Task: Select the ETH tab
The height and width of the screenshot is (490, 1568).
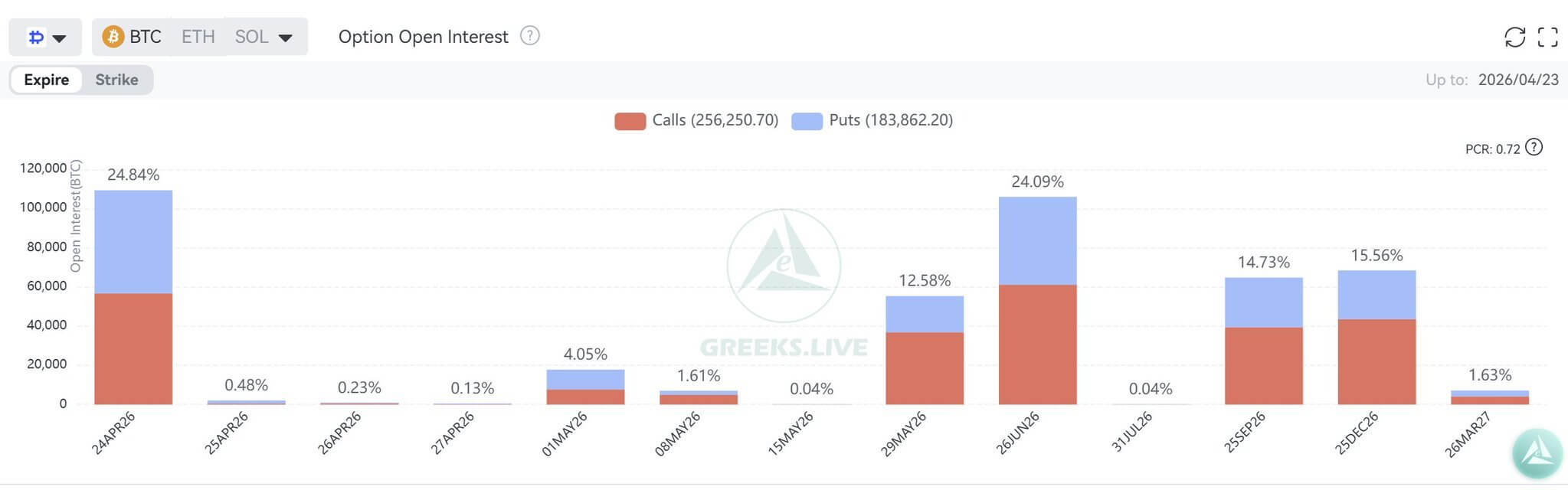Action: 197,36
